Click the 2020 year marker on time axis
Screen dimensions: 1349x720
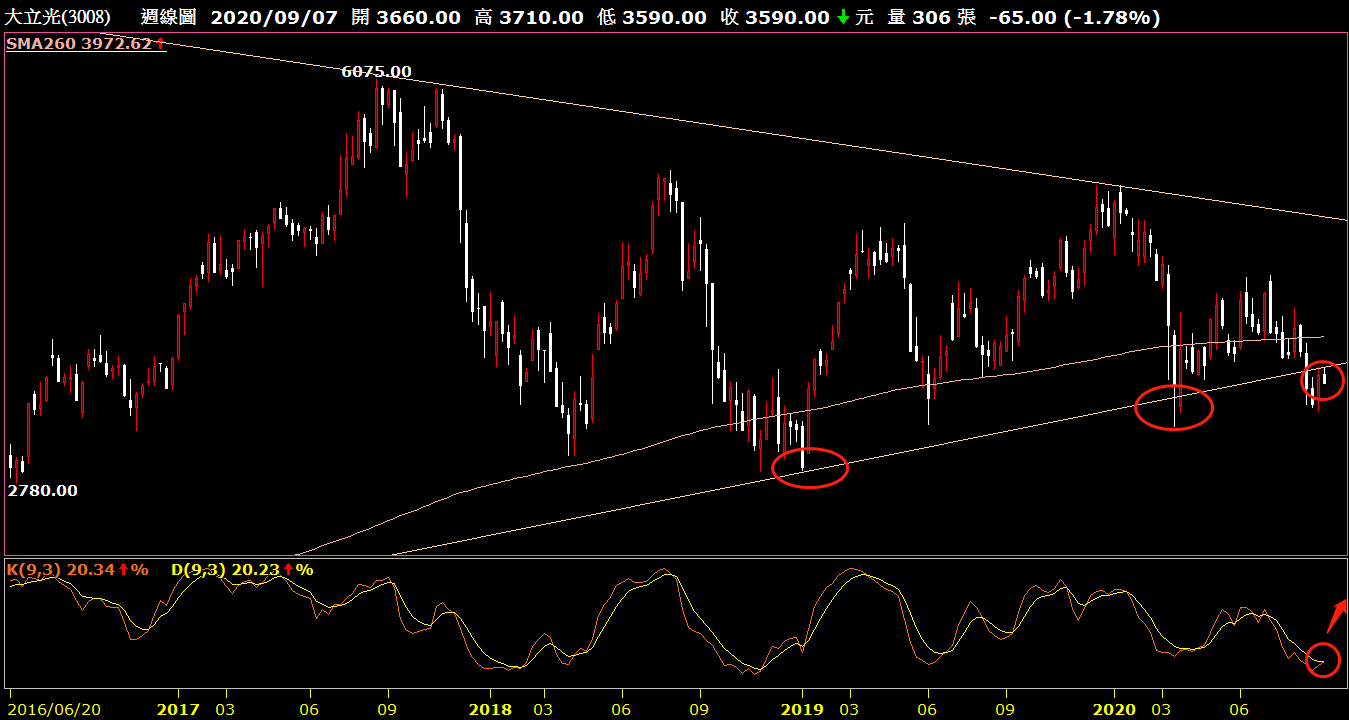click(1114, 709)
